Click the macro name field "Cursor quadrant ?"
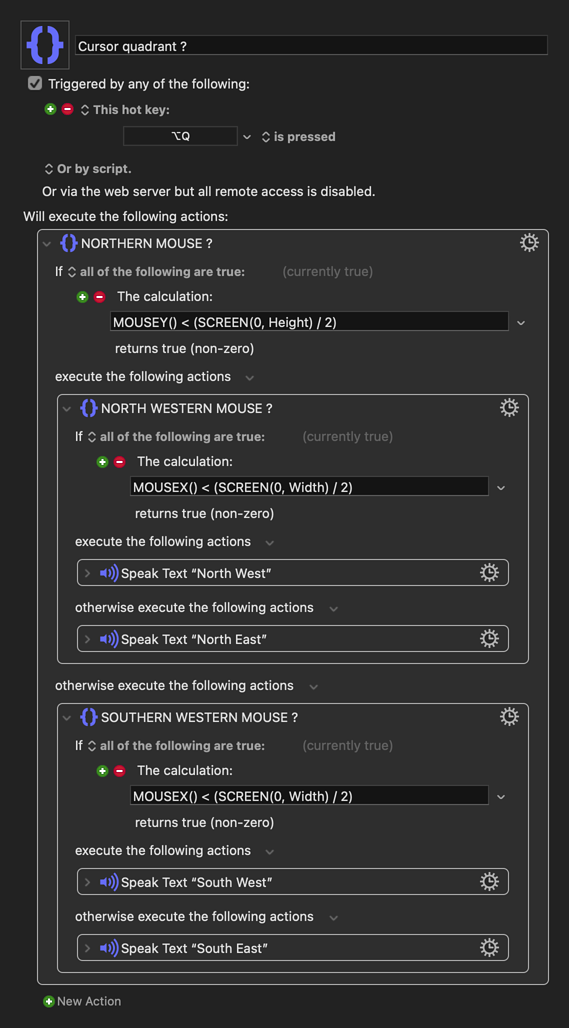 [311, 45]
